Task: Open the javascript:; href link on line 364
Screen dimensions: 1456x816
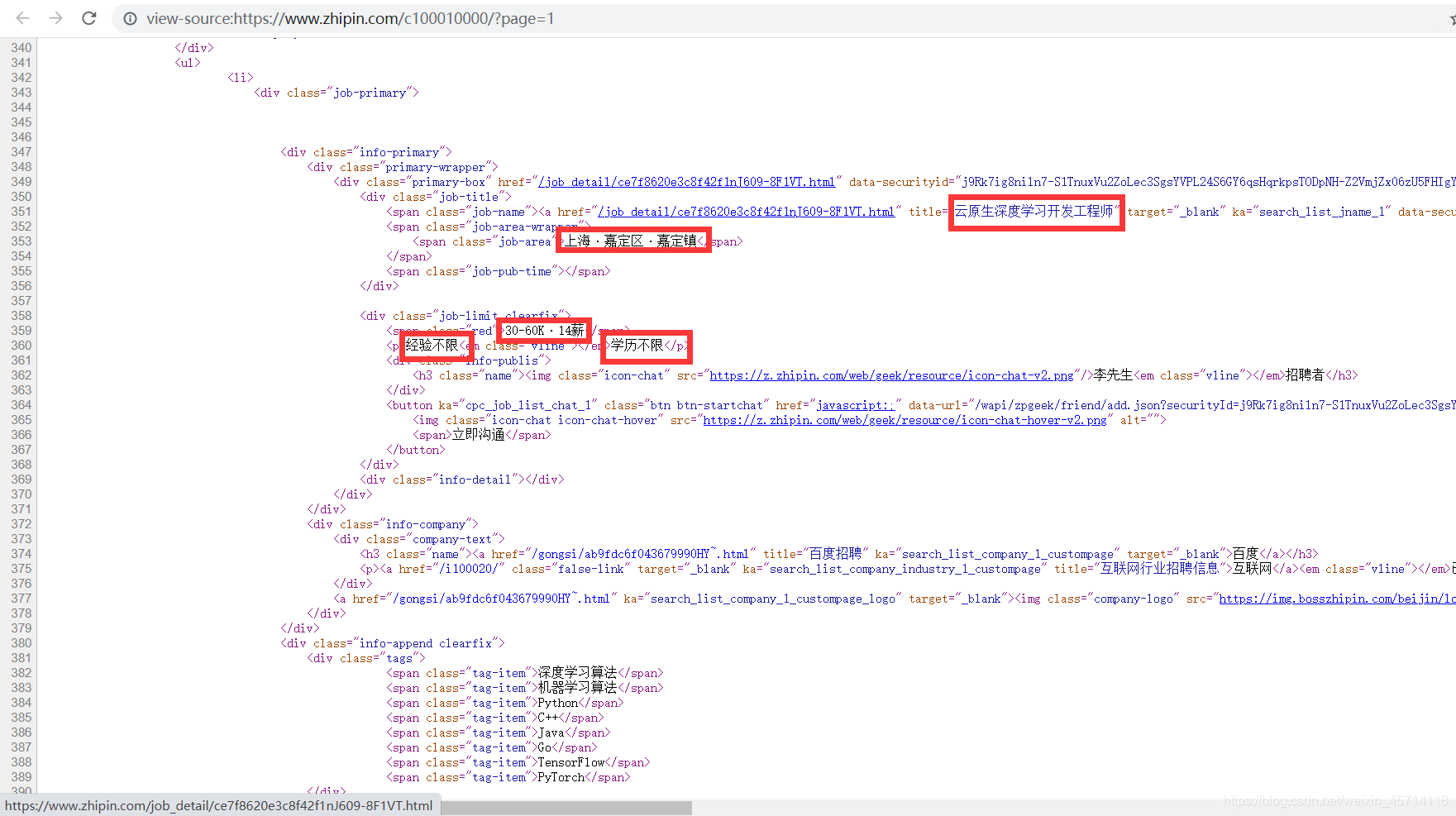Action: tap(856, 405)
